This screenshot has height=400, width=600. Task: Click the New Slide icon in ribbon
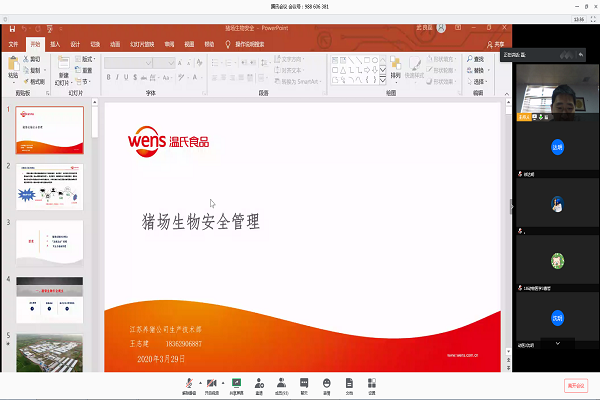[63, 66]
